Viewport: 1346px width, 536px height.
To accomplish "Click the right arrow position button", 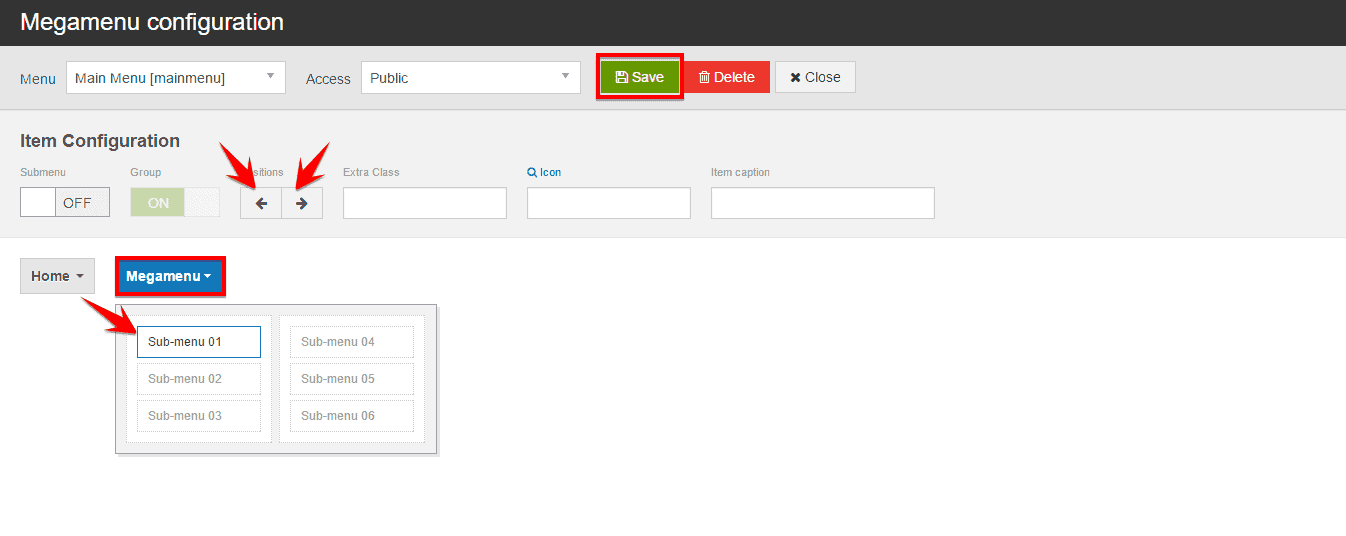I will [302, 203].
